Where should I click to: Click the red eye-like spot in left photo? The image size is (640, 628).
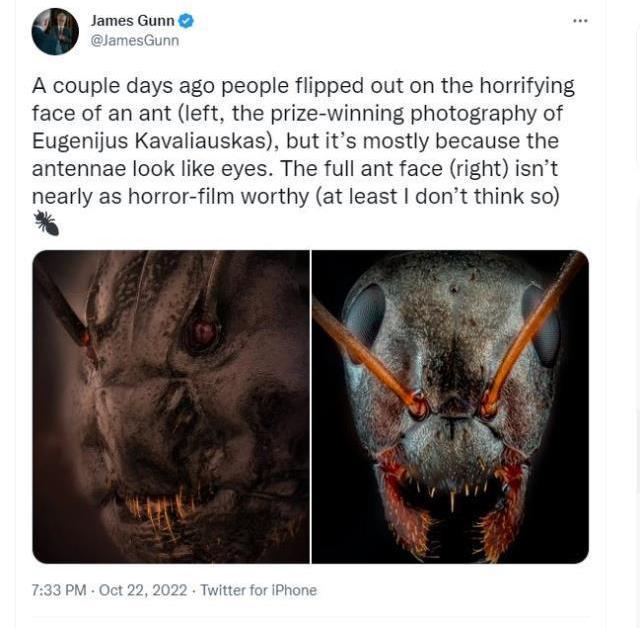[204, 332]
